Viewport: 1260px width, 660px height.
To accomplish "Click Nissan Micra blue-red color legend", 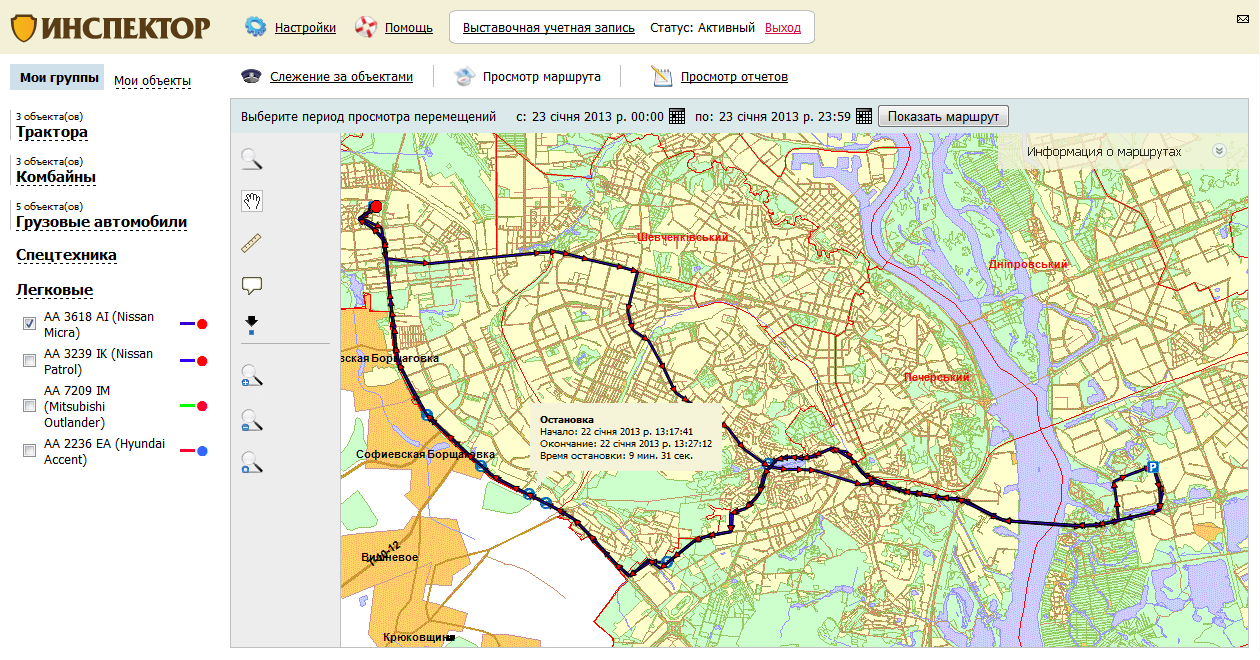I will click(194, 324).
